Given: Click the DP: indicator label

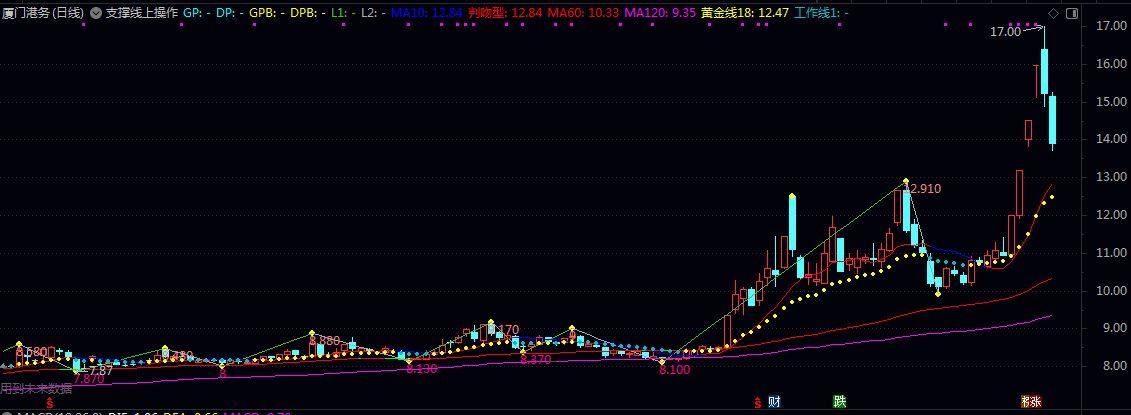Looking at the screenshot, I should 230,13.
